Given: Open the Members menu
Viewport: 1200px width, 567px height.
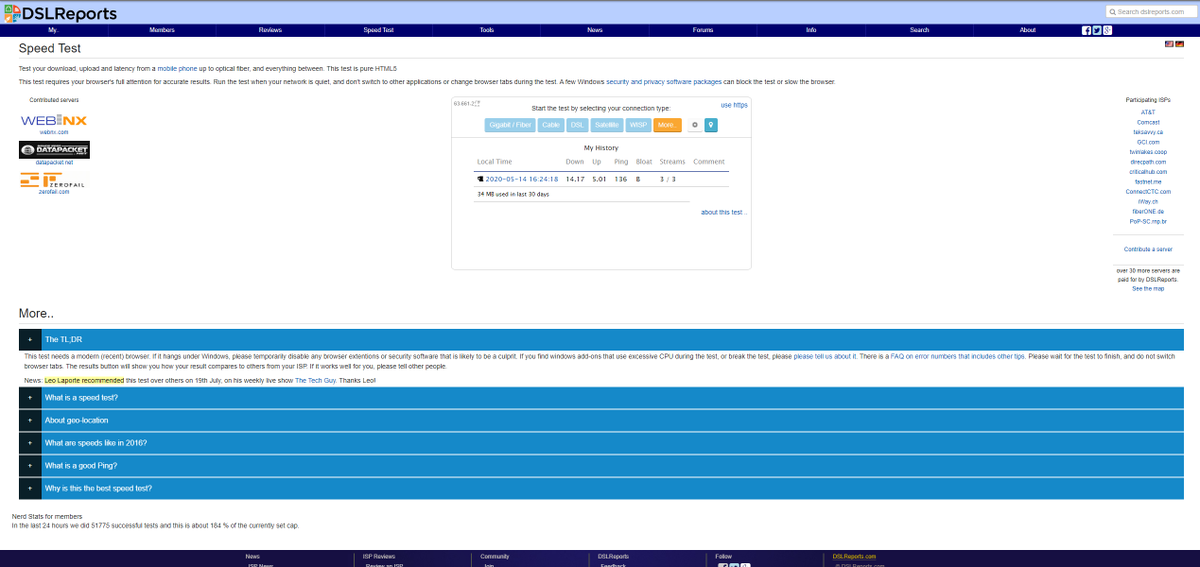Looking at the screenshot, I should tap(162, 30).
